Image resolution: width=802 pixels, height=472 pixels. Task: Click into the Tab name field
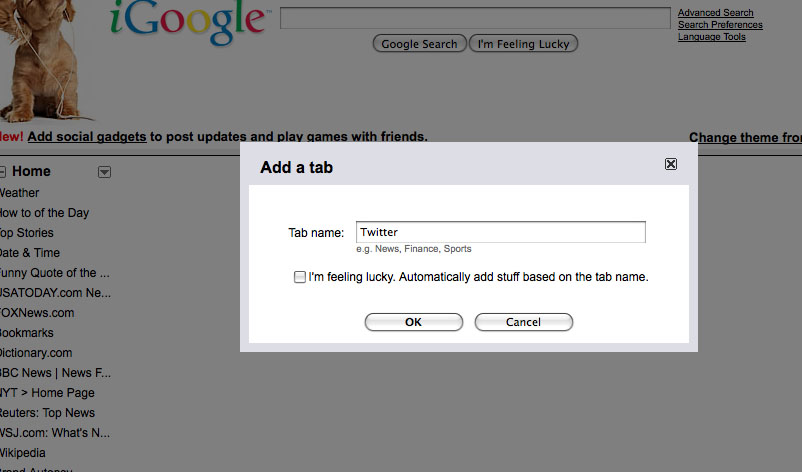click(501, 232)
